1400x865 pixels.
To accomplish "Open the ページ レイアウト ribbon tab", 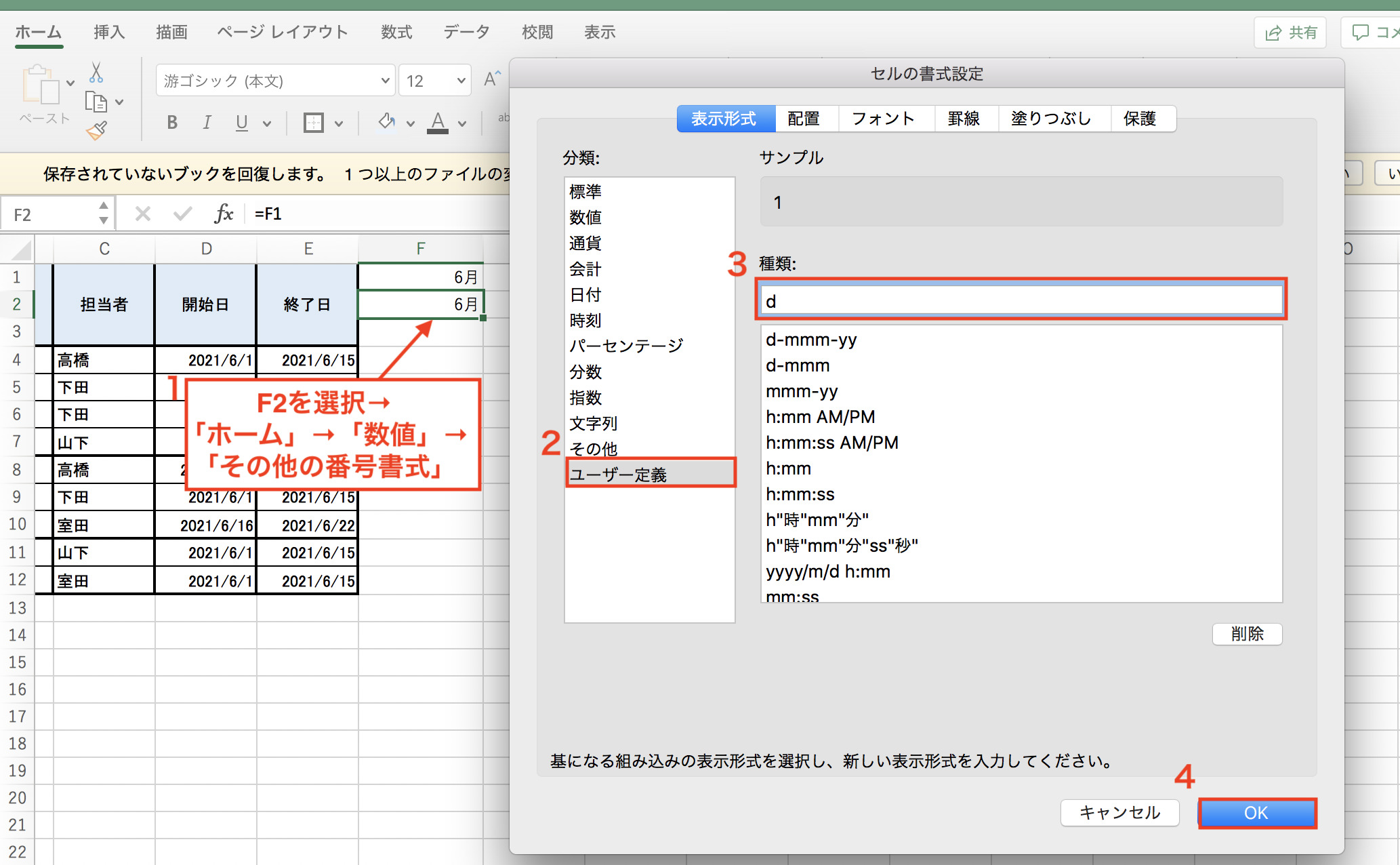I will [x=283, y=32].
